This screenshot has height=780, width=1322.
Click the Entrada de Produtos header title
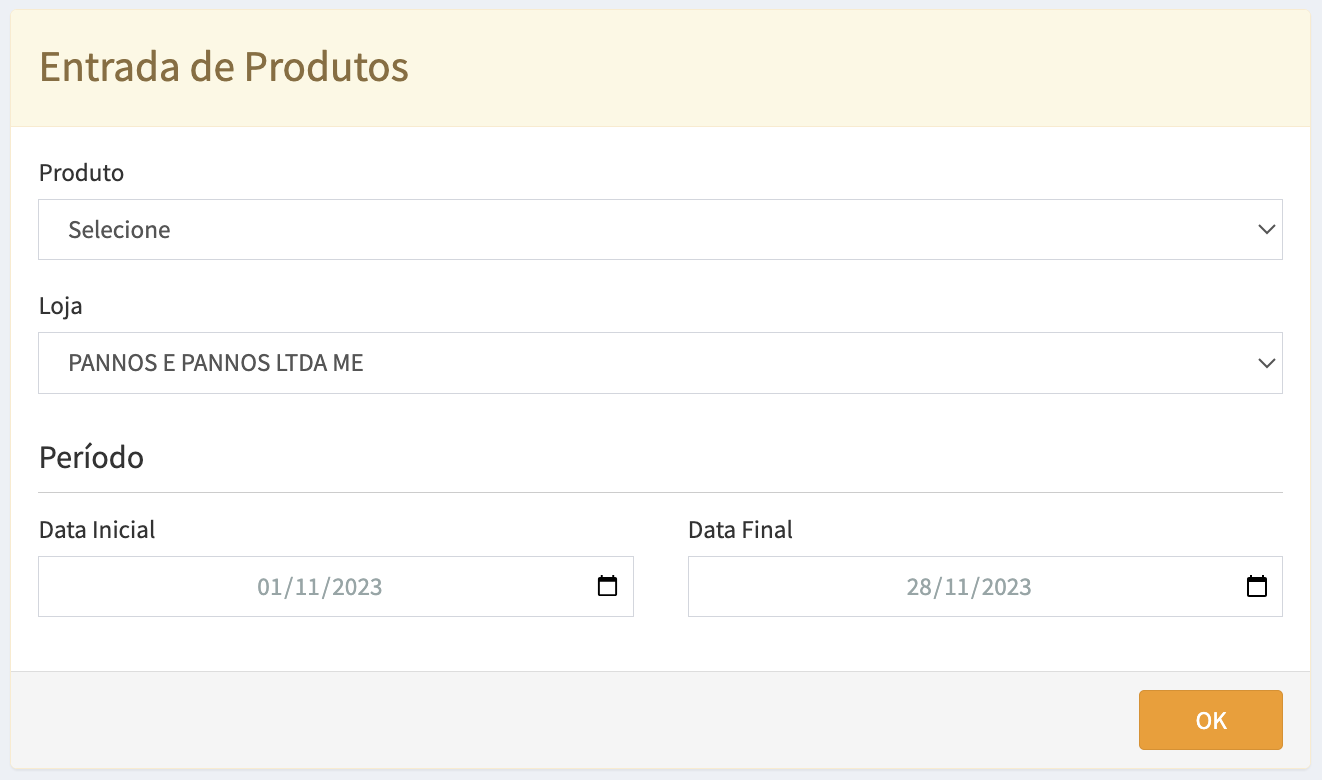(223, 67)
